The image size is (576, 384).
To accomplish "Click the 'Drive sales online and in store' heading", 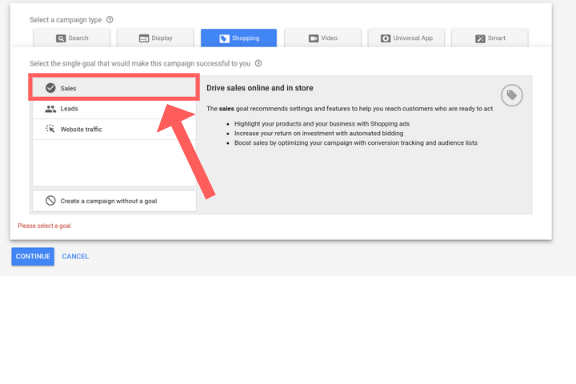I will (260, 88).
